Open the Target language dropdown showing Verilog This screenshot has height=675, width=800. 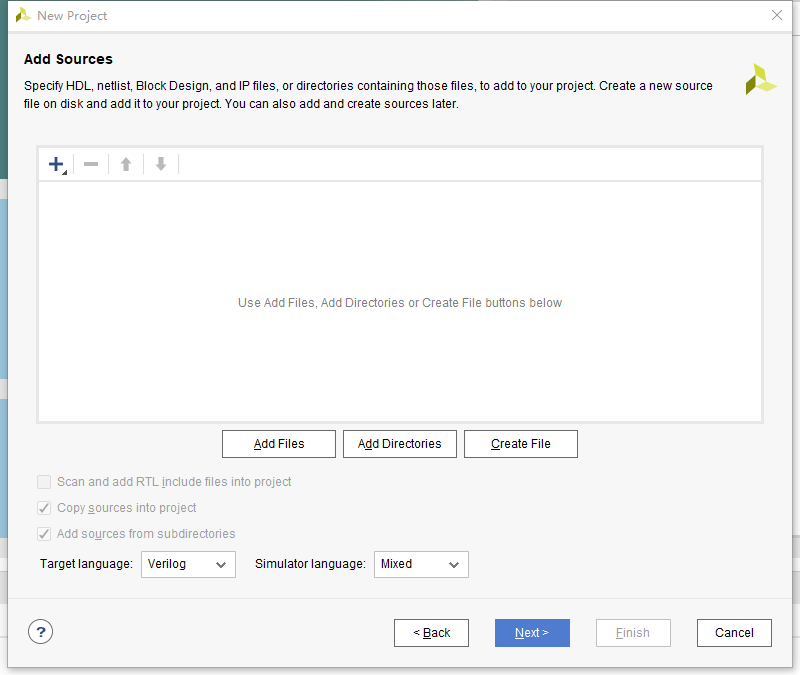188,564
